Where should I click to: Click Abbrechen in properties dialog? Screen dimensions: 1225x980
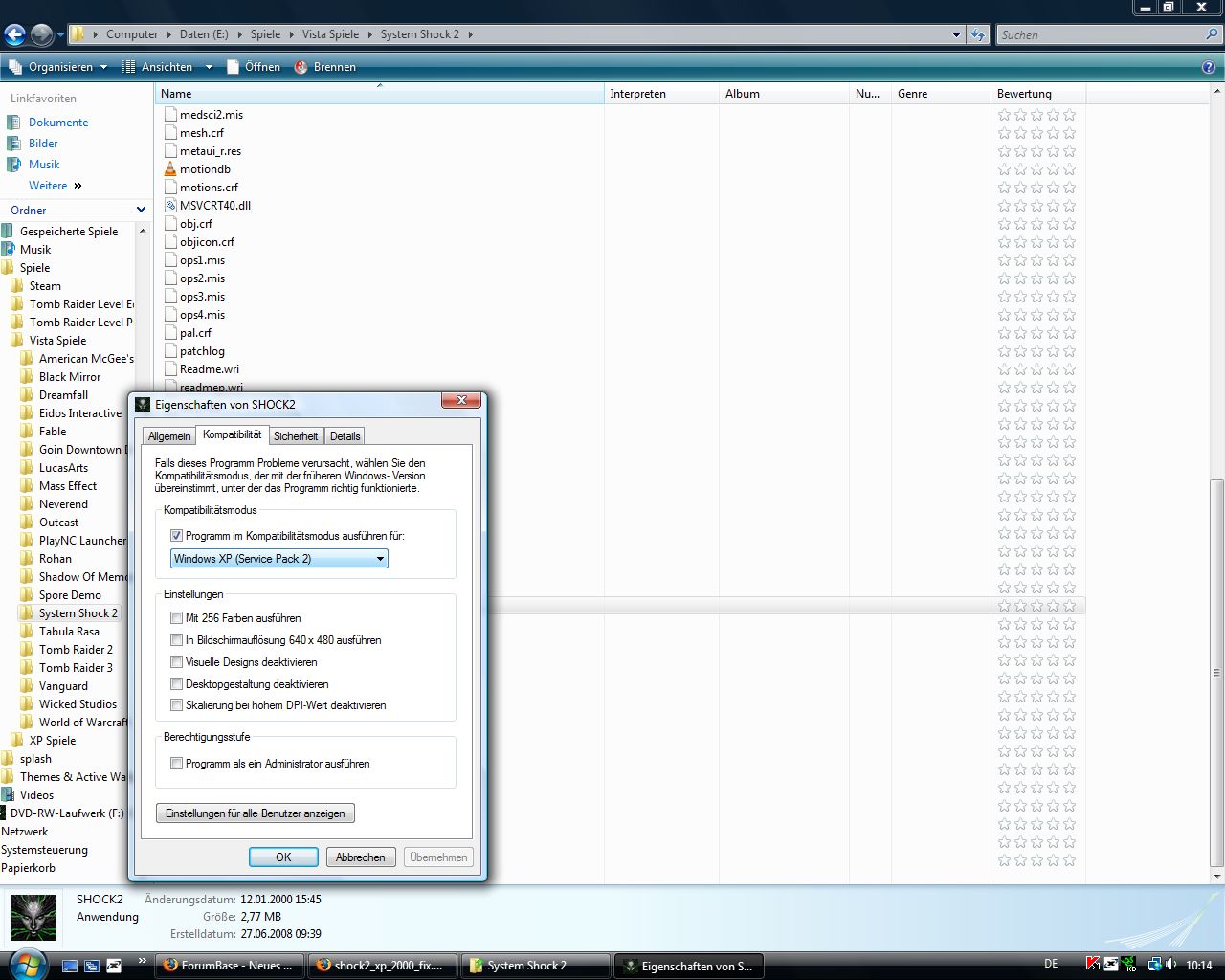tap(361, 857)
